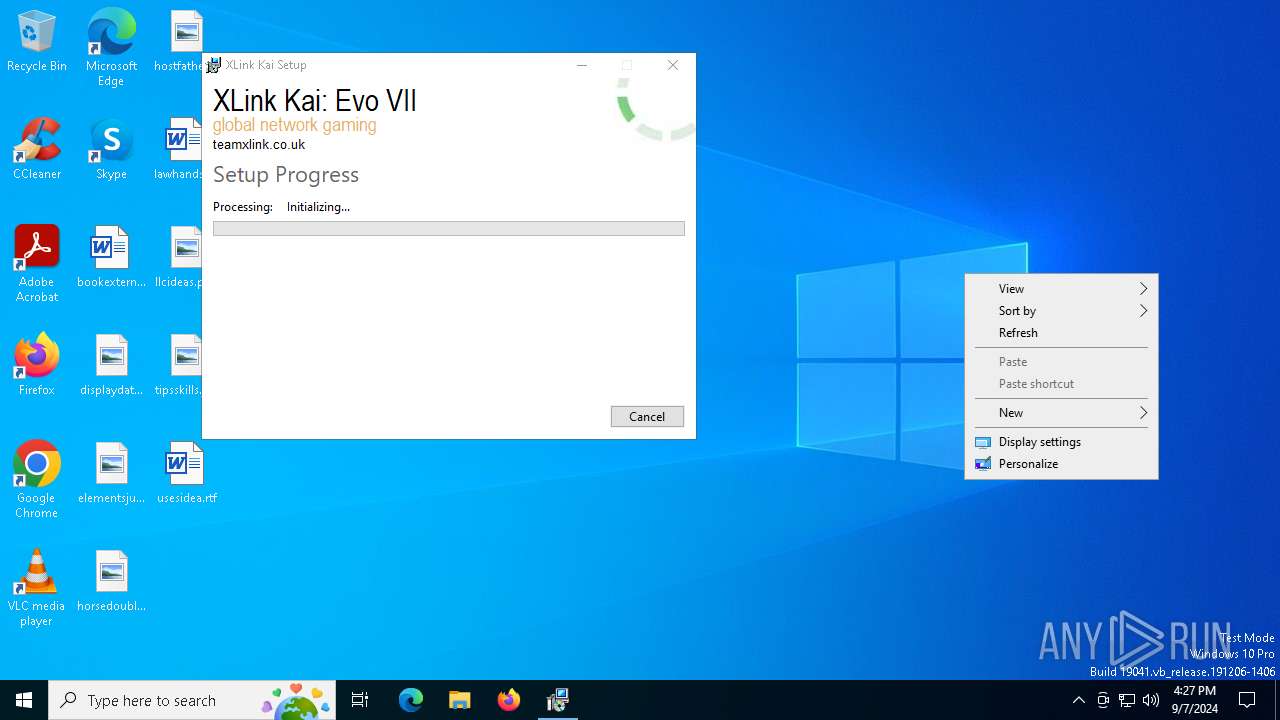This screenshot has height=720, width=1280.
Task: Expand the View submenu in context menu
Action: click(x=1061, y=289)
